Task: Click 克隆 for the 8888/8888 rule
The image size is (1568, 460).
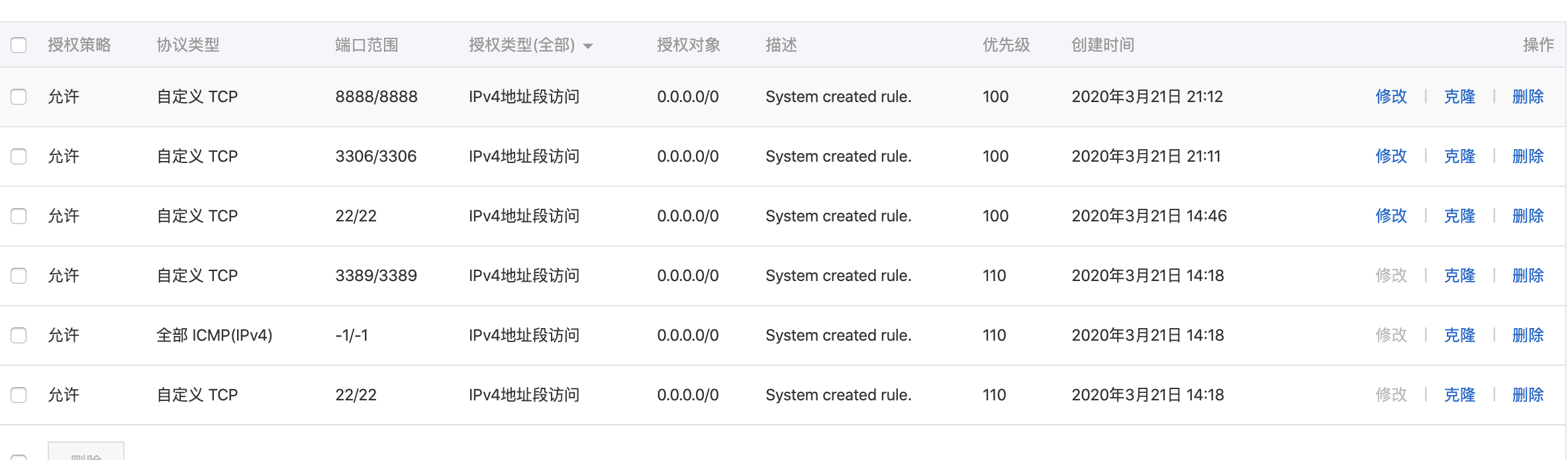Action: pos(1459,97)
